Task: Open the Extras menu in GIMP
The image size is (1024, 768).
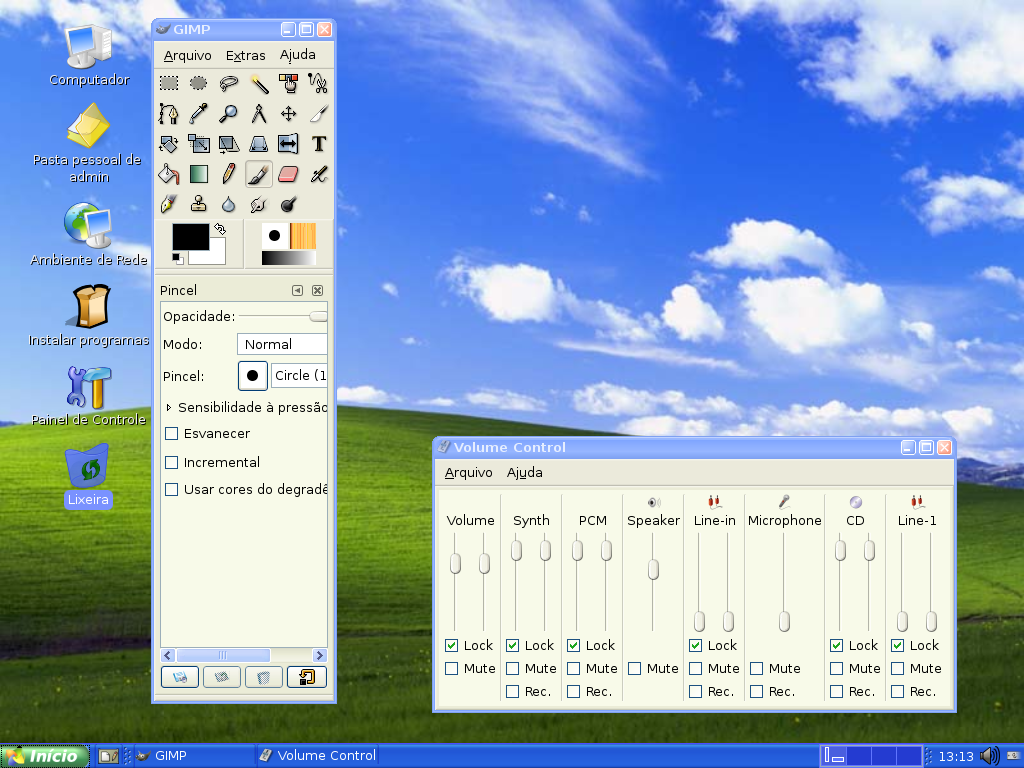Action: (246, 56)
